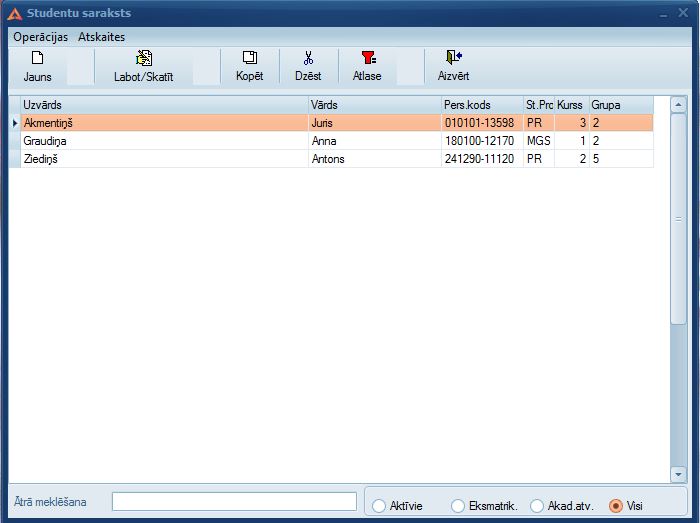
Task: Click the MGS study program cell
Action: (539, 141)
